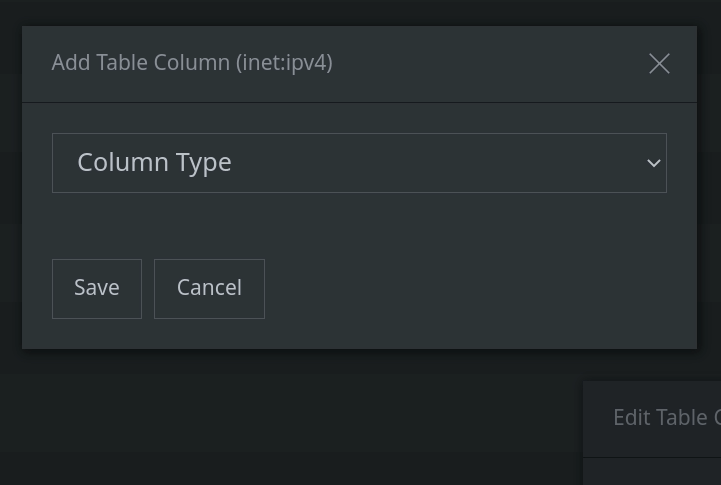
Task: Click the Column Type placeholder text
Action: [x=154, y=163]
